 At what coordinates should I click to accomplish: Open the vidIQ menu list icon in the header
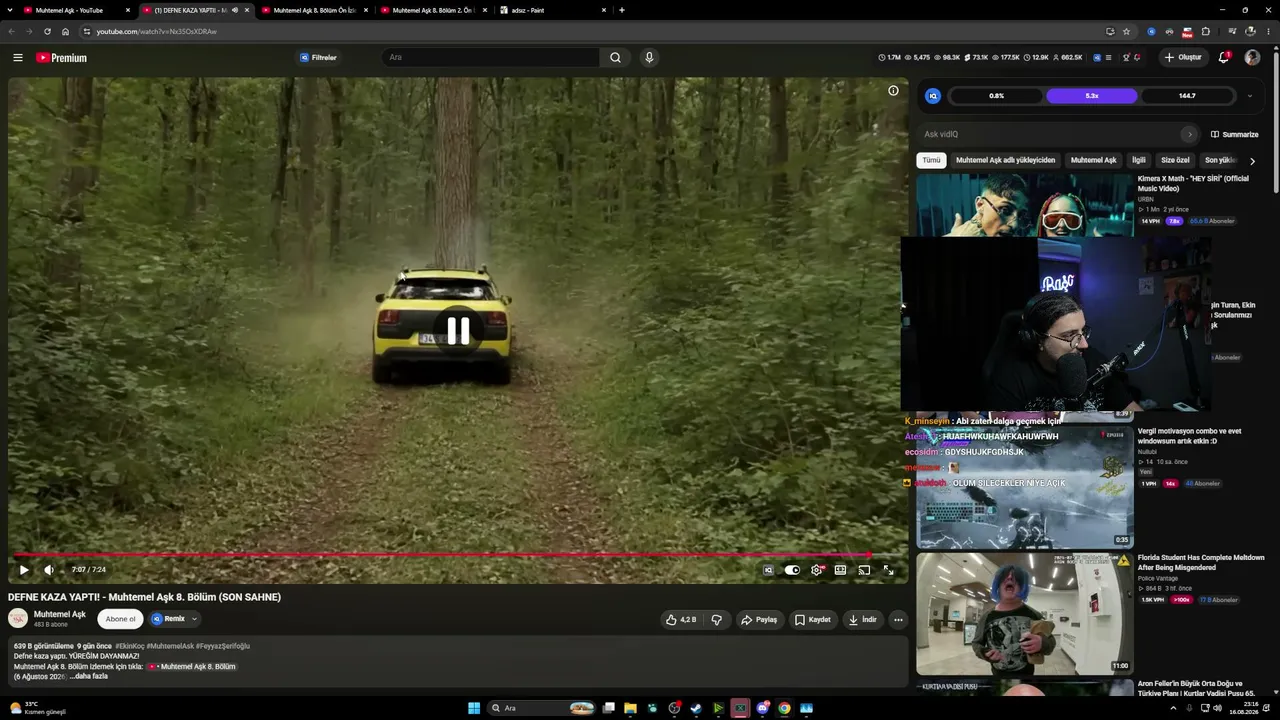pyautogui.click(x=1108, y=58)
